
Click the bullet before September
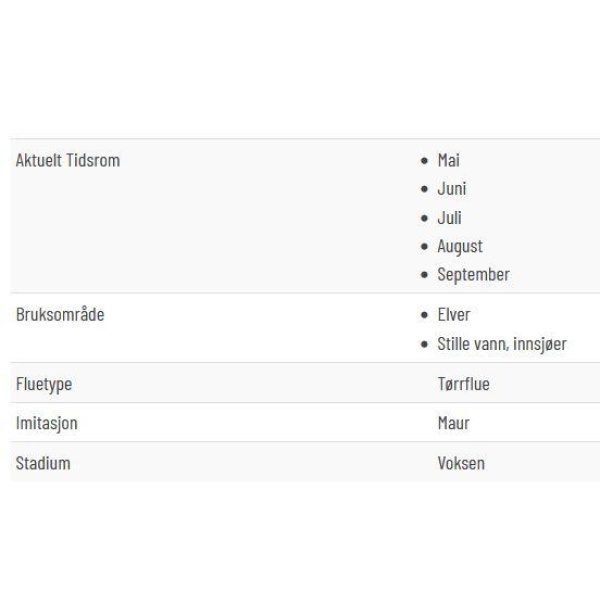tap(424, 275)
